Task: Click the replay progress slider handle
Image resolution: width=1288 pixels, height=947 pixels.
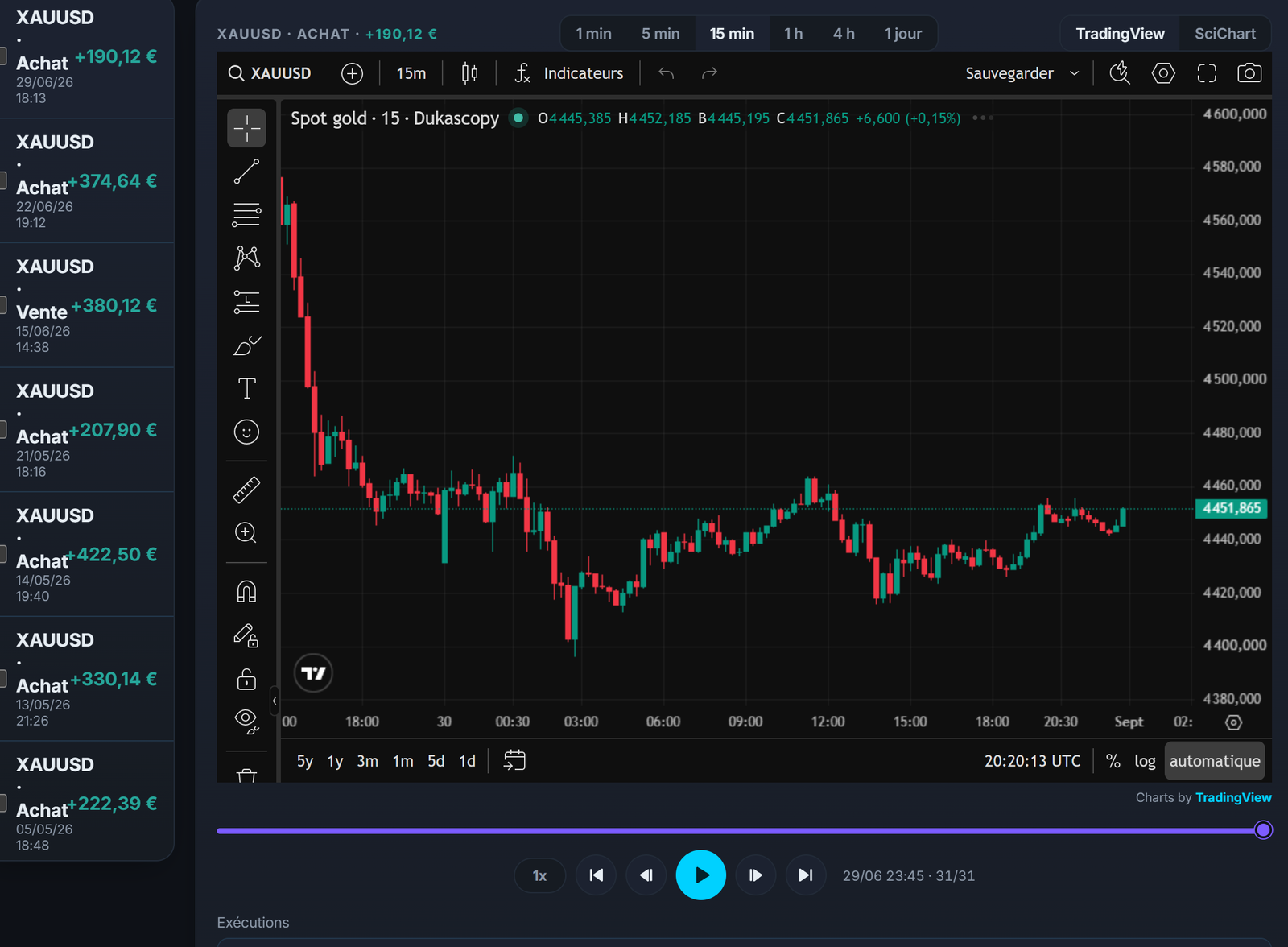Action: point(1263,830)
